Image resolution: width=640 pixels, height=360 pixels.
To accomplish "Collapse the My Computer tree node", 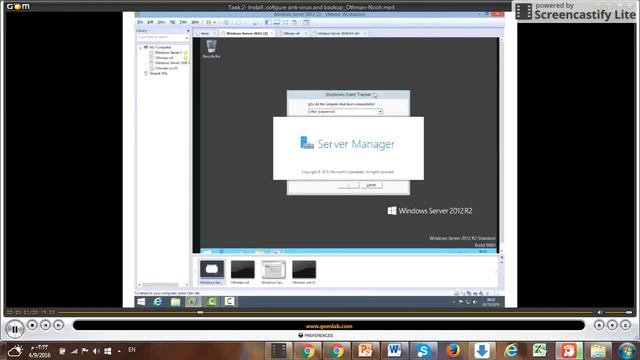I will point(140,48).
